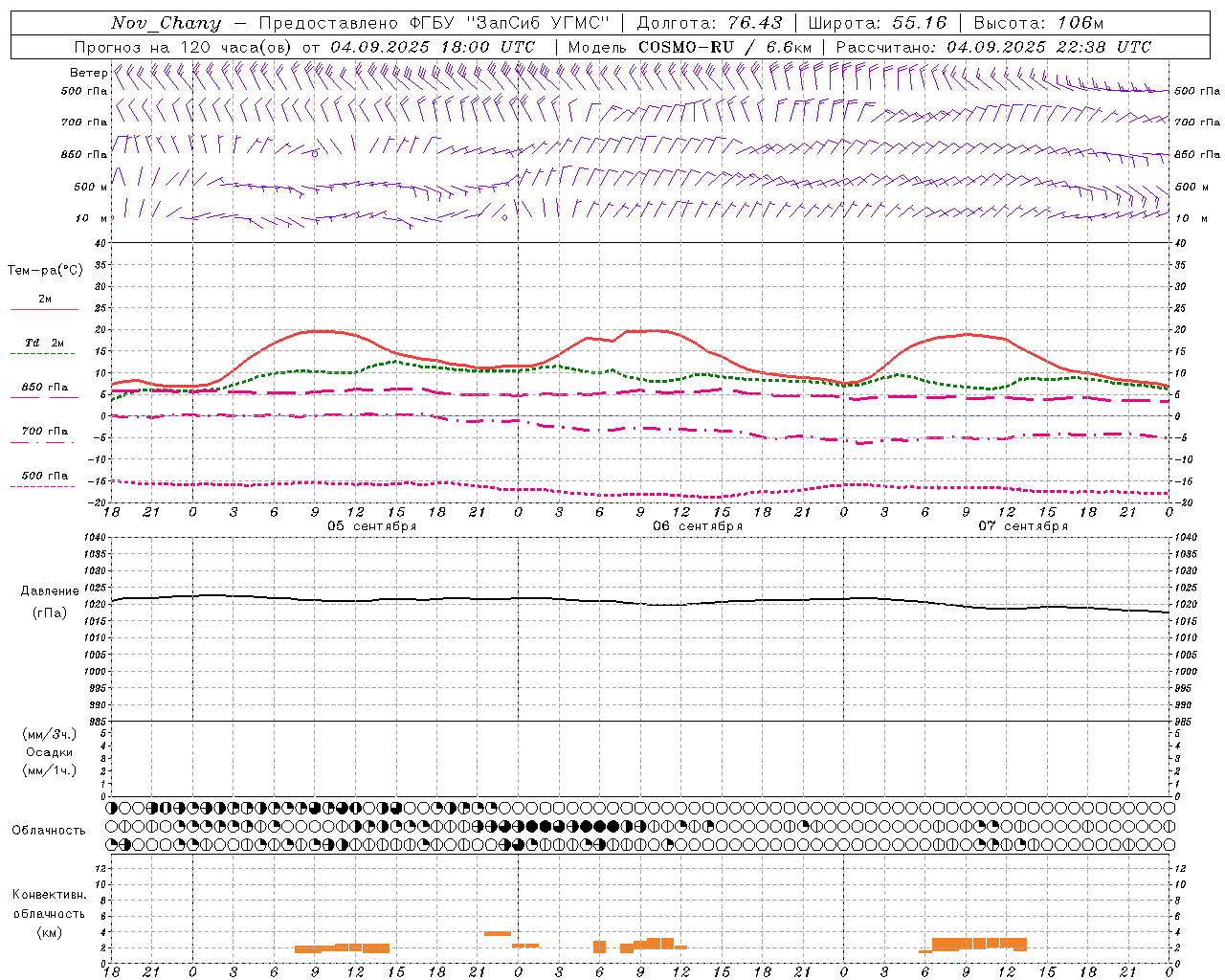Click orange convective bar on 07 сентября
Image resolution: width=1225 pixels, height=980 pixels.
[x=979, y=944]
